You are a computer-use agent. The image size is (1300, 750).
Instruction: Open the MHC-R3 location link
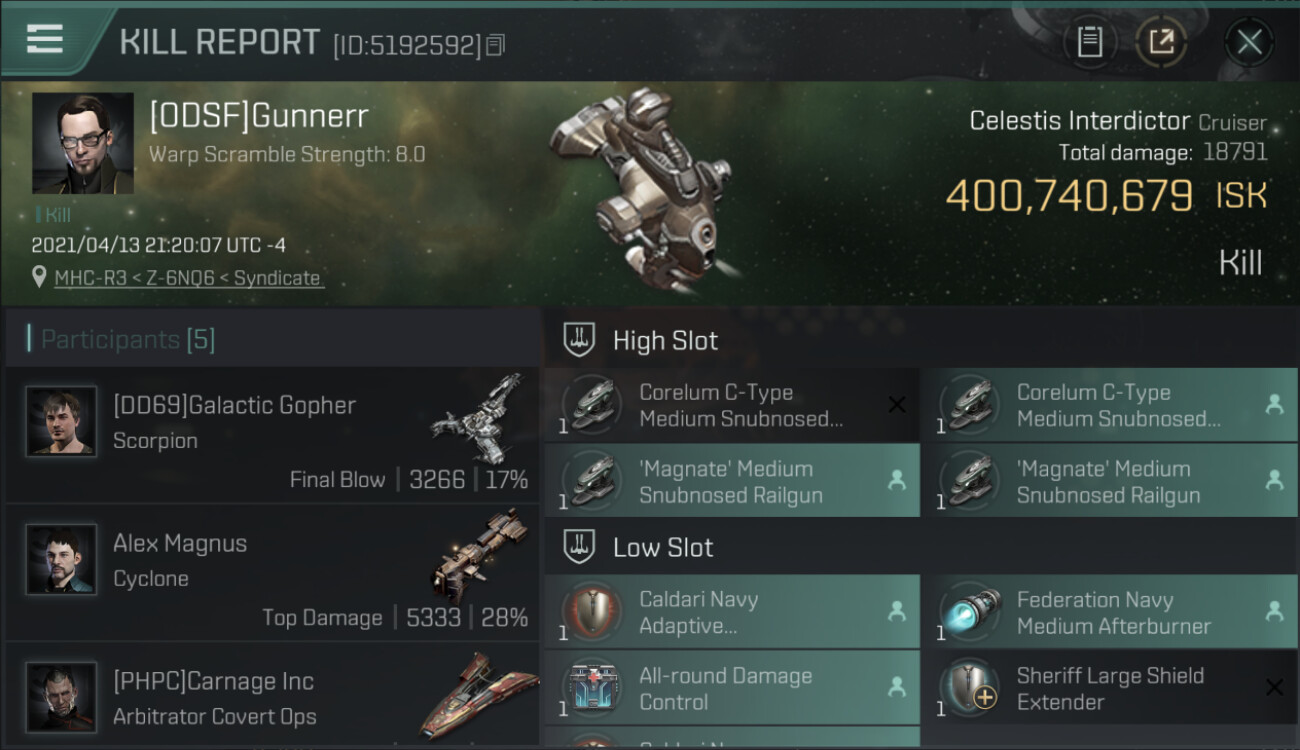(x=189, y=278)
